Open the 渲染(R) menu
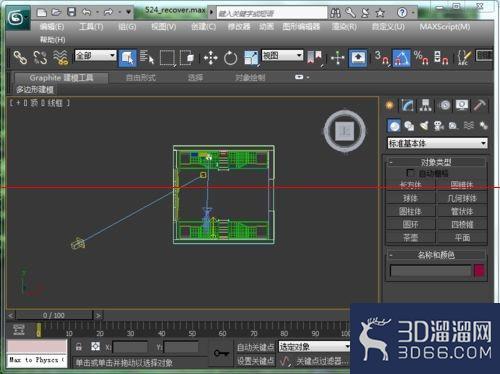Viewport: 500px width, 374px height. pyautogui.click(x=344, y=27)
